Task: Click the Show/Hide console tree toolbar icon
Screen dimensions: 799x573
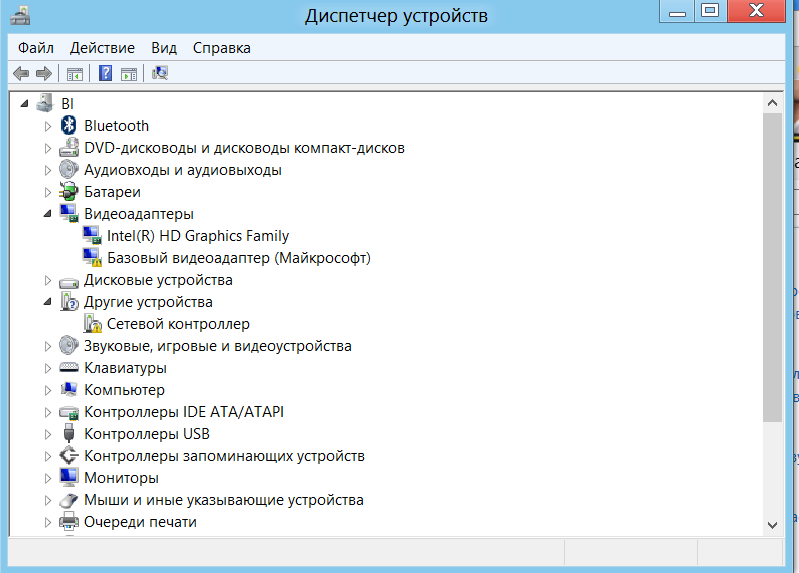Action: [74, 73]
